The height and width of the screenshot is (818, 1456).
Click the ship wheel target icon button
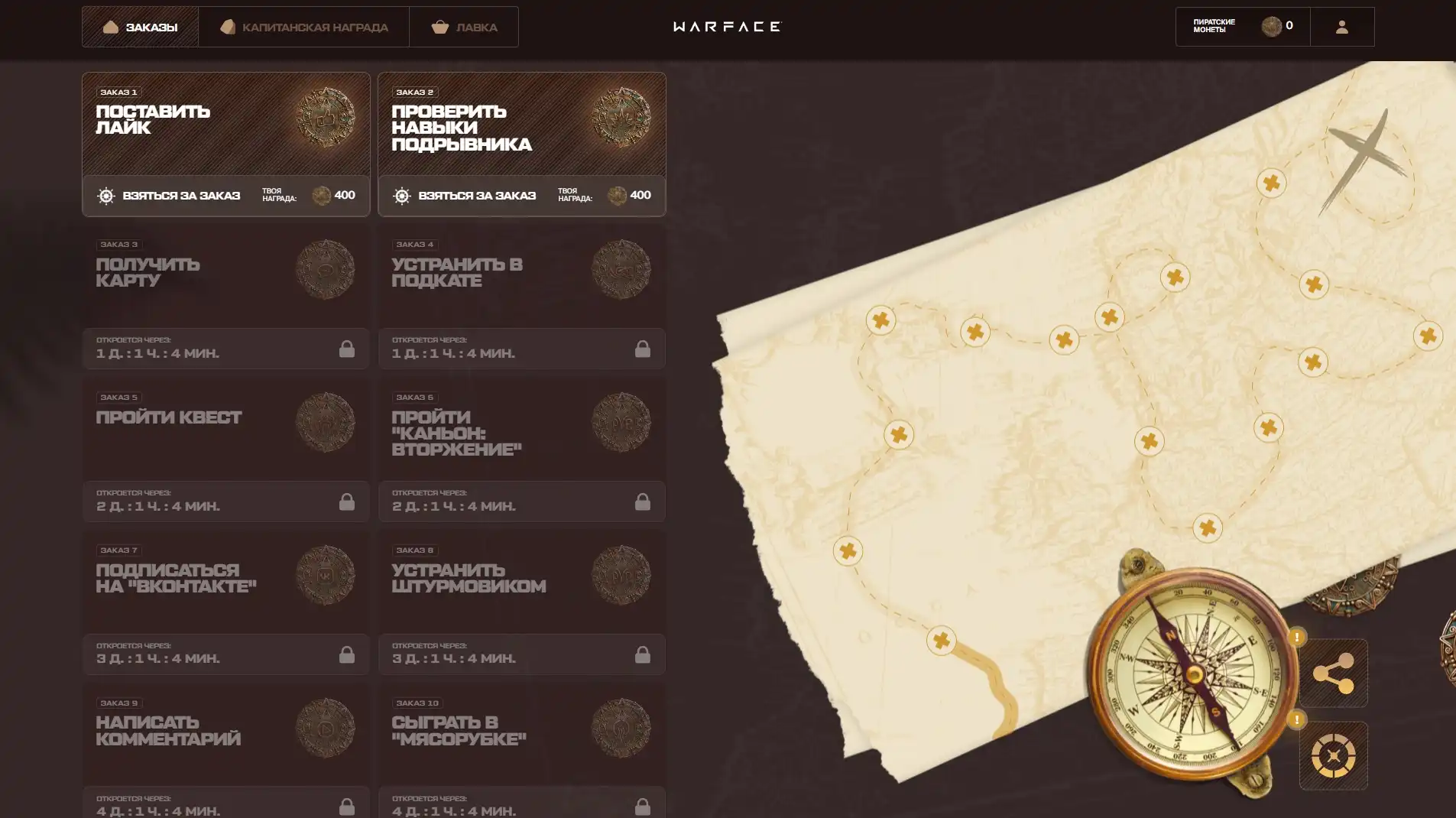tap(1333, 756)
